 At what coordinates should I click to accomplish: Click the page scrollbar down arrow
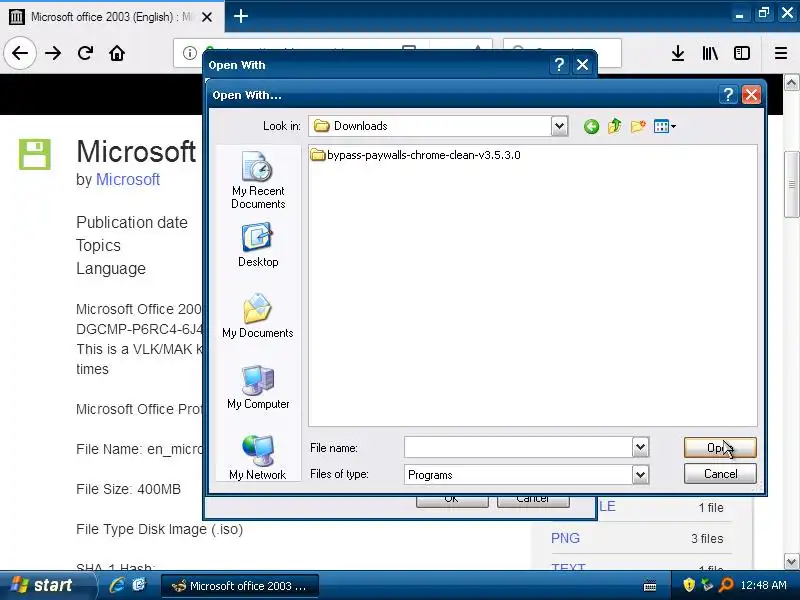coord(791,562)
